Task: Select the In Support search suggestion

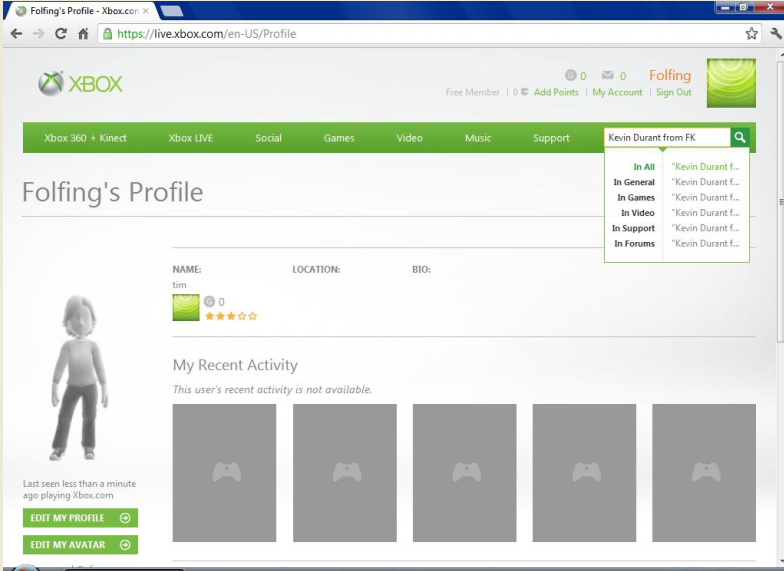Action: [676, 228]
